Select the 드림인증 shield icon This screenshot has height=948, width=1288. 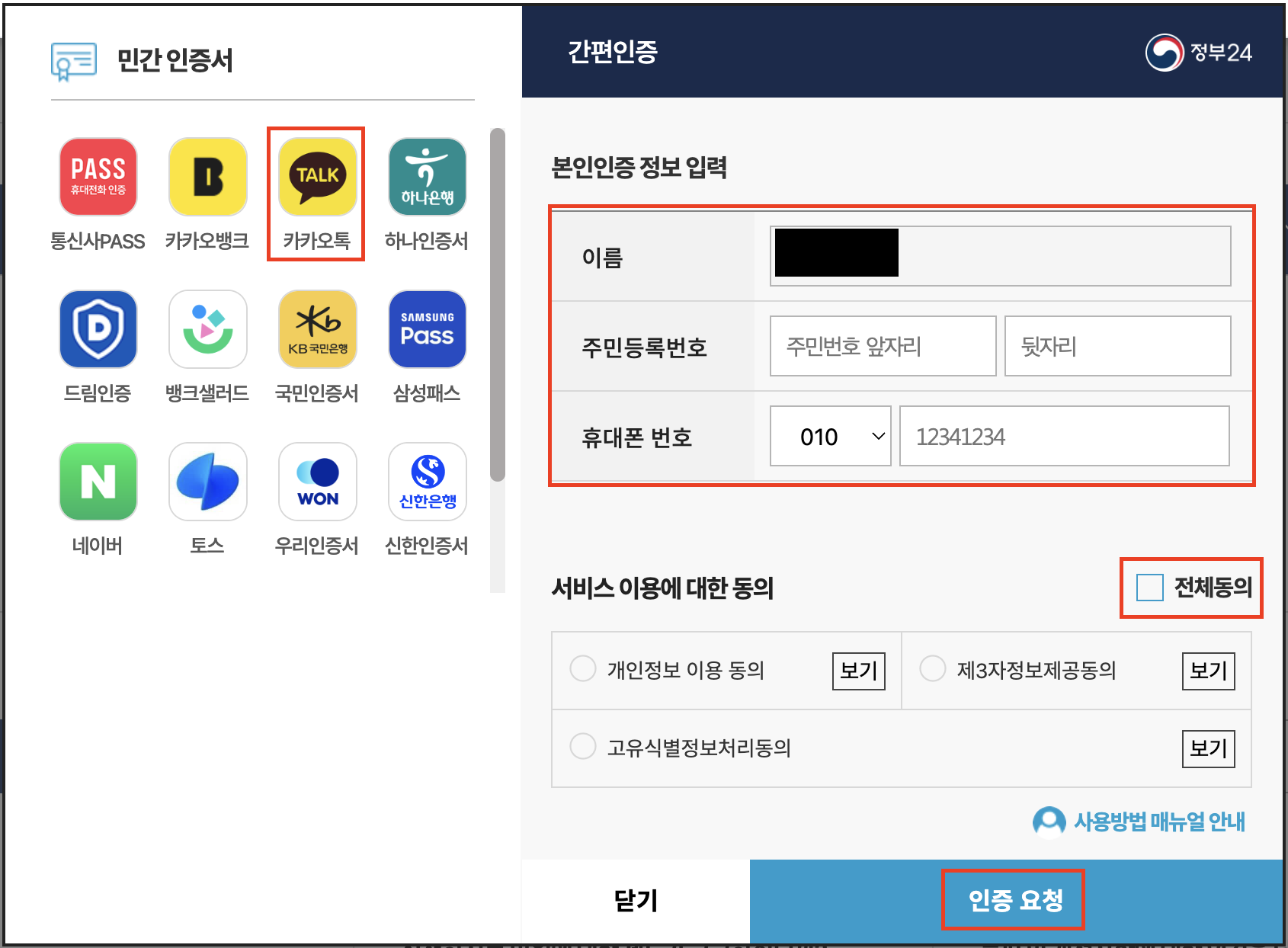point(98,329)
